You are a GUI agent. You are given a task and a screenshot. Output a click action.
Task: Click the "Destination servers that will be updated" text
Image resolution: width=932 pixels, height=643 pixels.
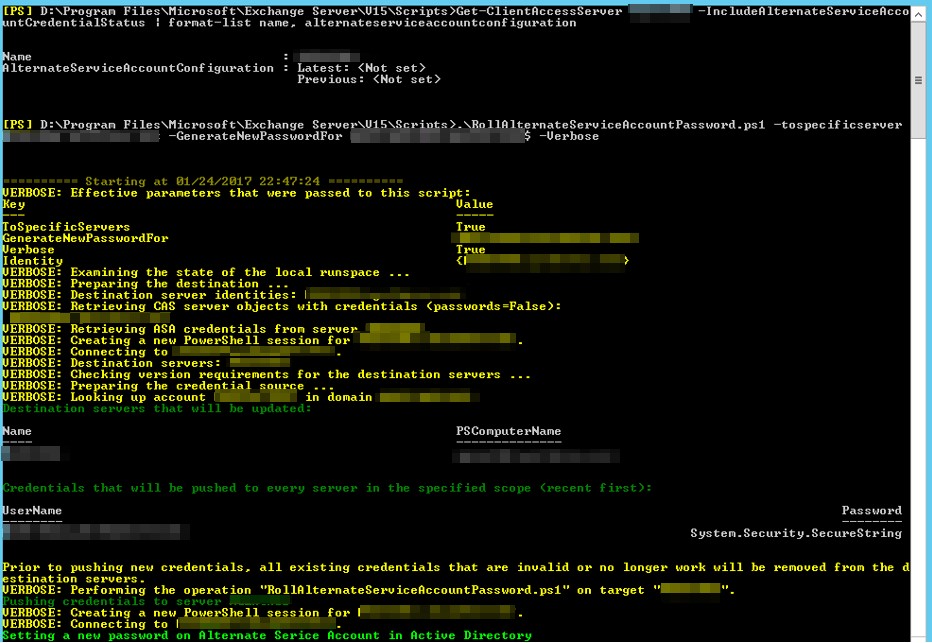coord(157,408)
